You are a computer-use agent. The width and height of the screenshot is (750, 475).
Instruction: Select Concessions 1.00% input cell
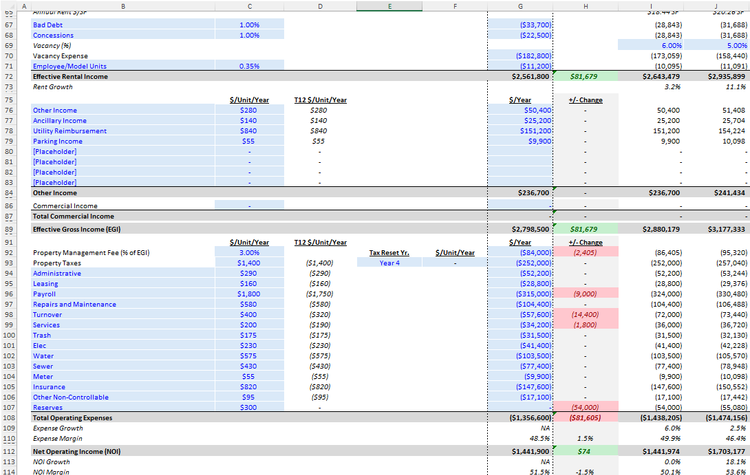click(x=249, y=35)
